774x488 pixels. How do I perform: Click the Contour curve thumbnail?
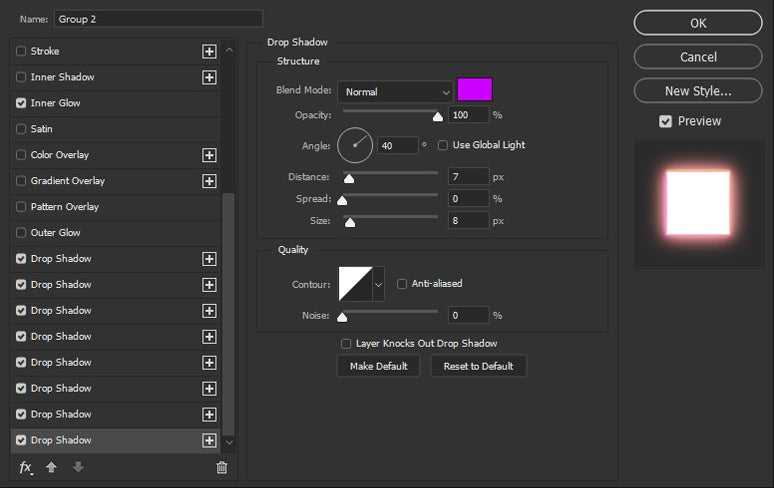(355, 284)
